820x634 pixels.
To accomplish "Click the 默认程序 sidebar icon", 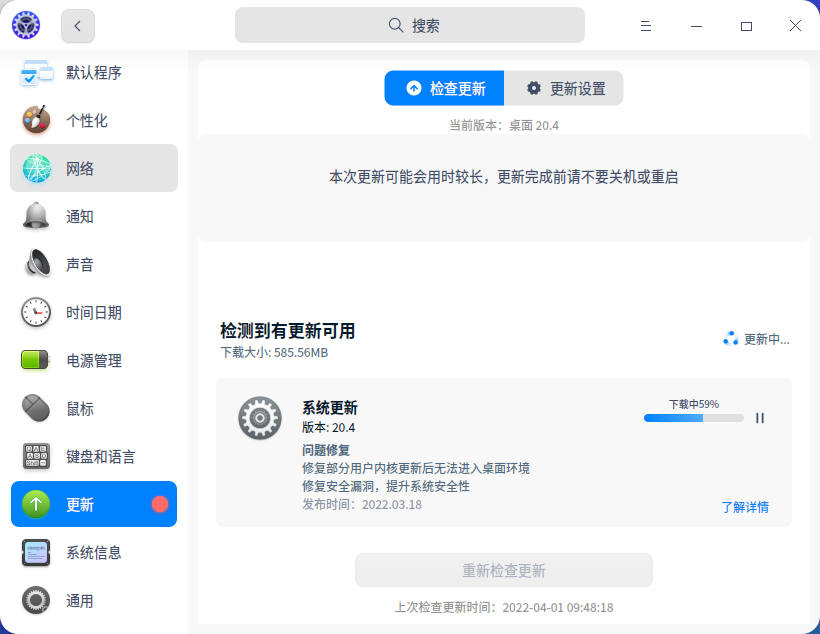I will (x=36, y=73).
